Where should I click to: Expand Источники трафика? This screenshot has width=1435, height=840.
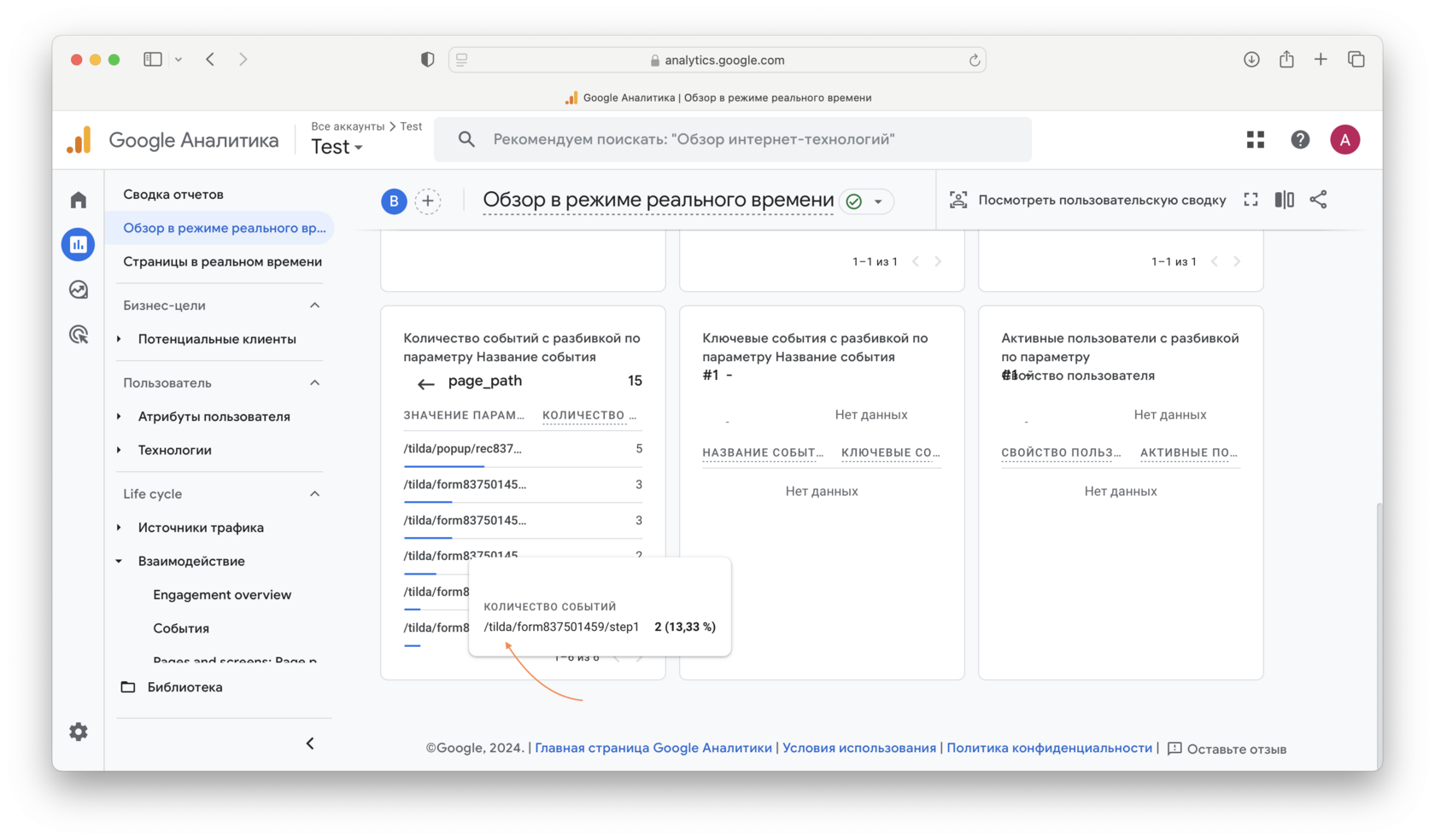coord(119,528)
